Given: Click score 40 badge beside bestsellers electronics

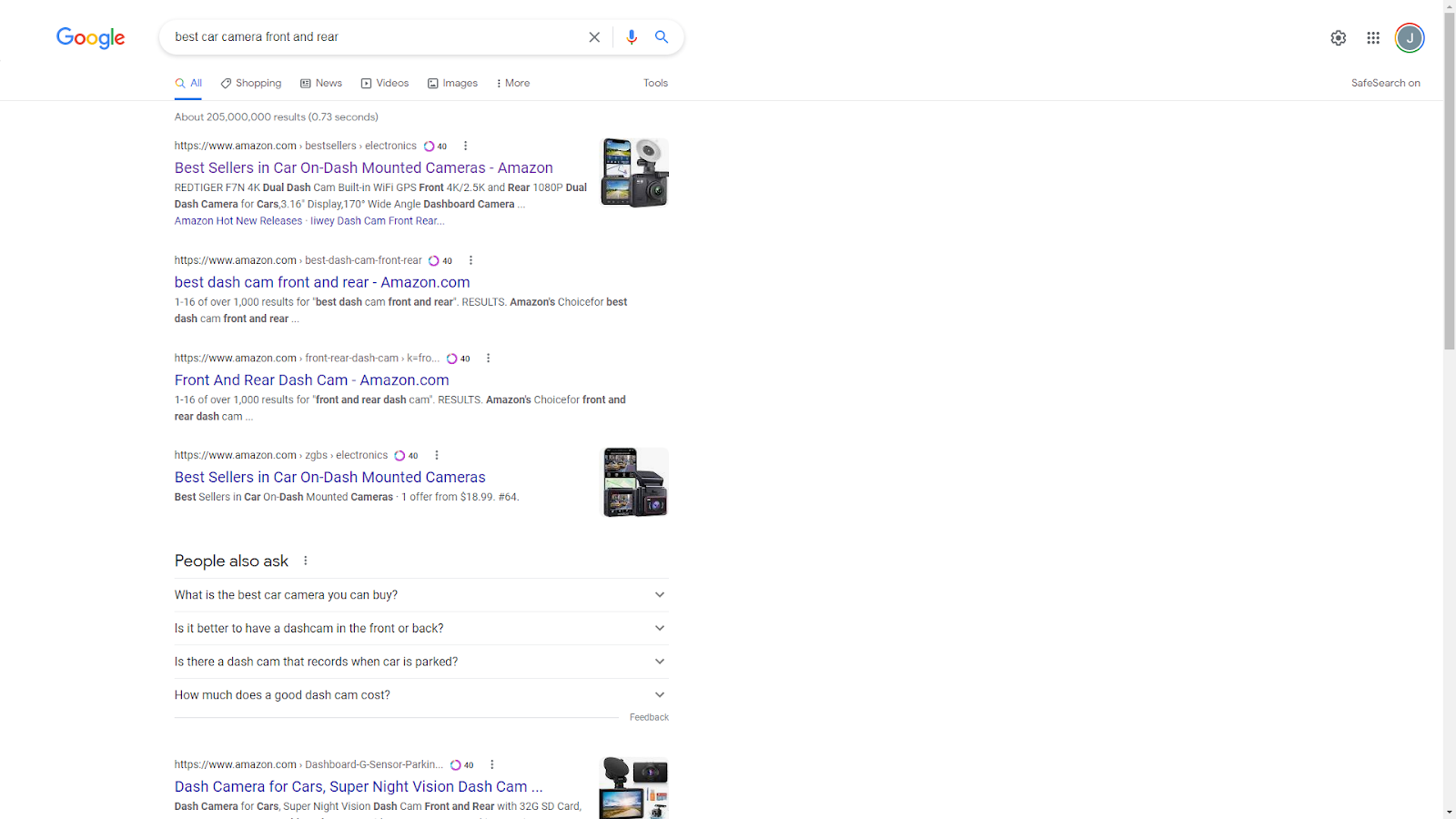Looking at the screenshot, I should 435,146.
